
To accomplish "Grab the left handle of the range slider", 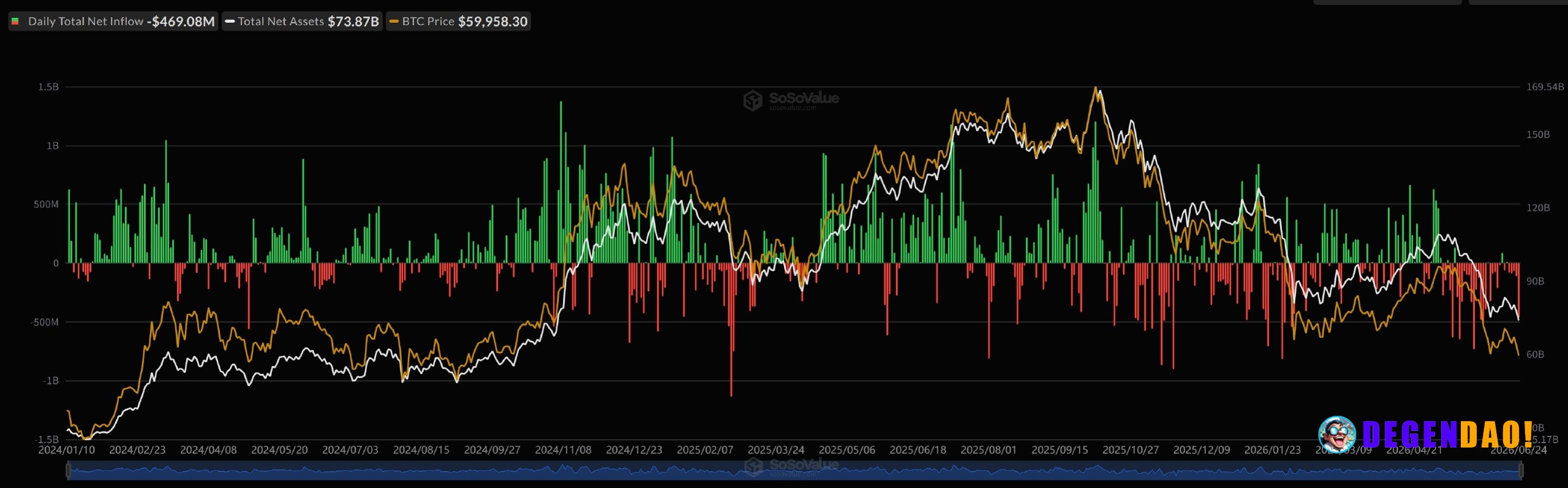I will point(68,471).
